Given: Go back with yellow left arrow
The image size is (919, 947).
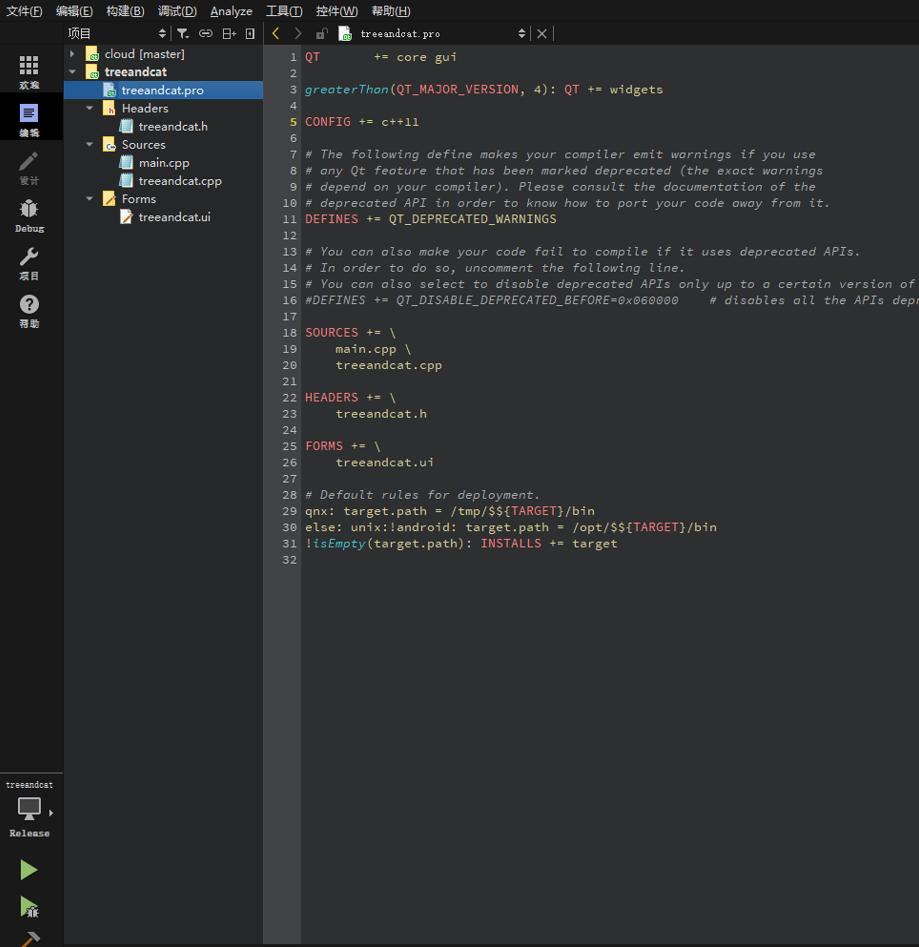Looking at the screenshot, I should [x=276, y=33].
